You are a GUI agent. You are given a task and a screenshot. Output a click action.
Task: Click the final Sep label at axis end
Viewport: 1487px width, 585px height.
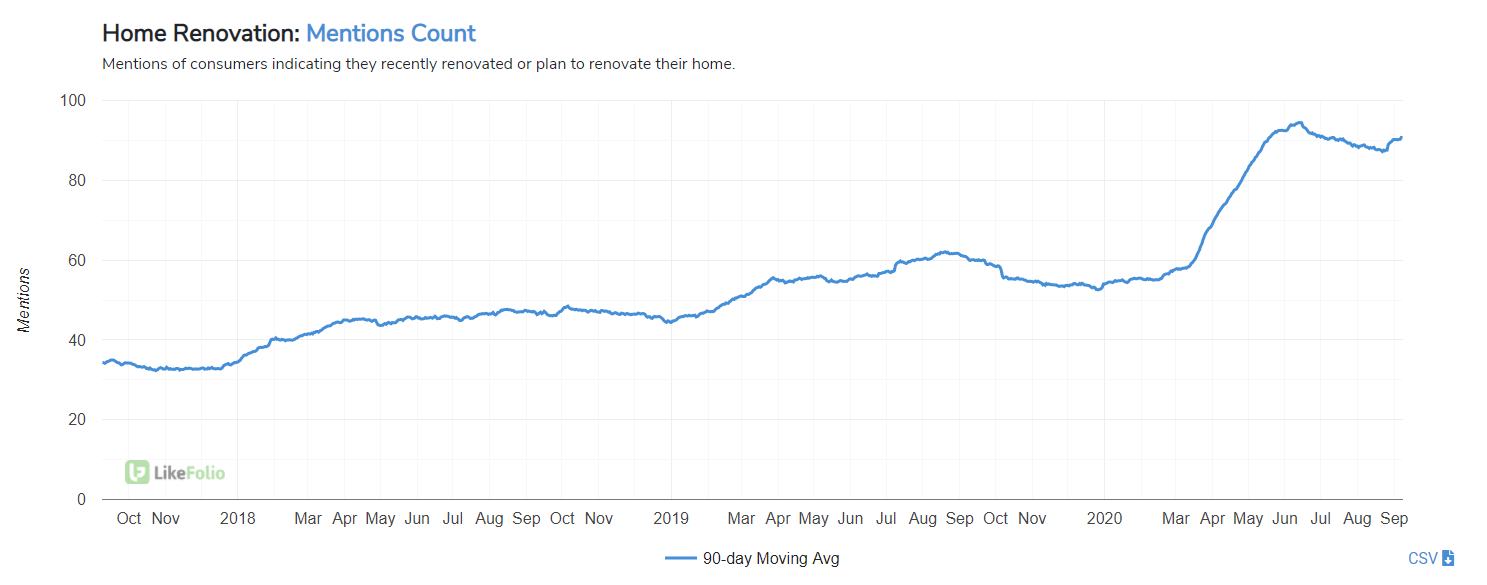pyautogui.click(x=1394, y=518)
